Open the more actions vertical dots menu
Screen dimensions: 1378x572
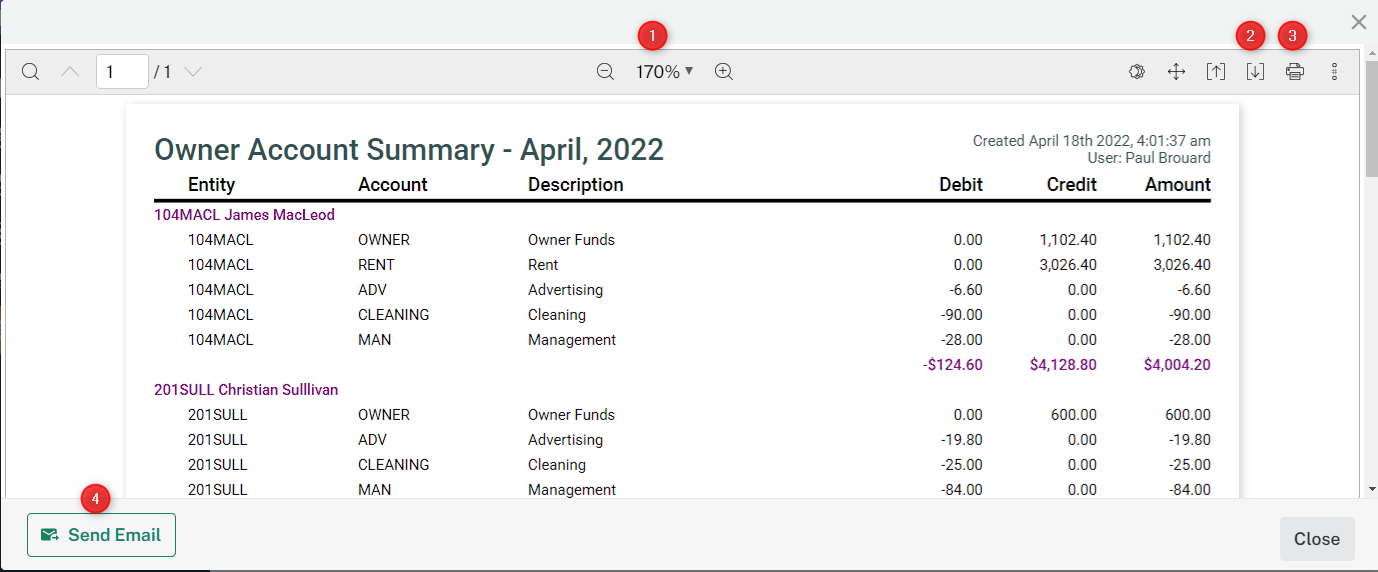(1334, 72)
